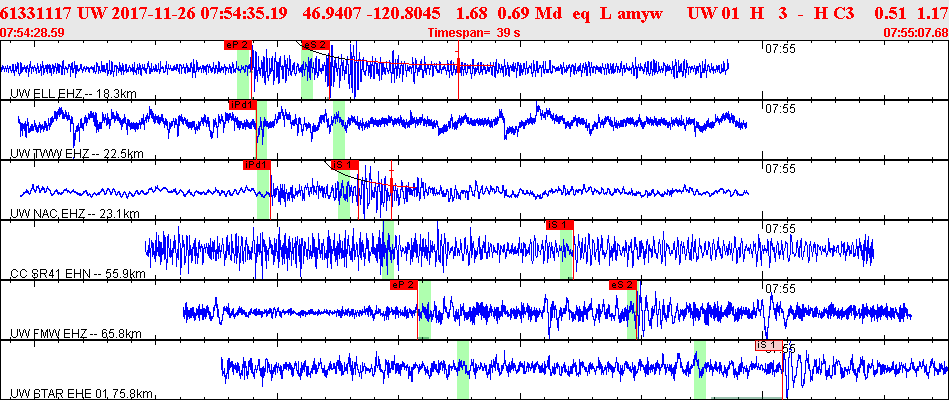Click the 07:55 time tick on FMW trace
The height and width of the screenshot is (400, 949).
point(780,289)
